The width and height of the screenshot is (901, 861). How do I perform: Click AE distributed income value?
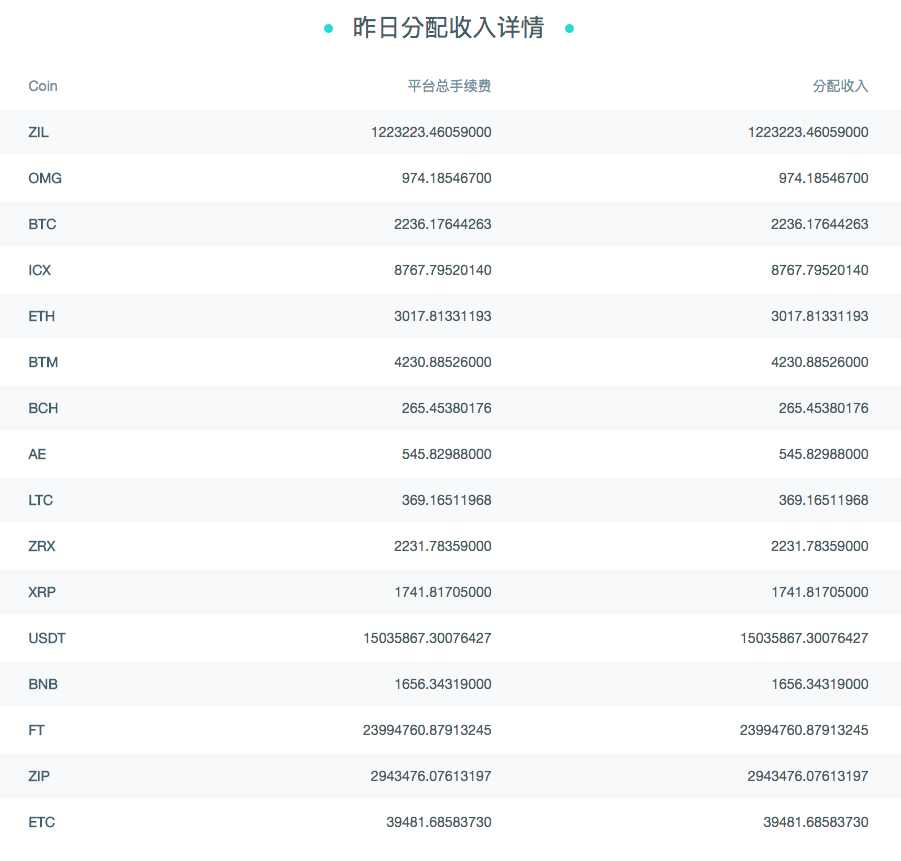coord(823,454)
